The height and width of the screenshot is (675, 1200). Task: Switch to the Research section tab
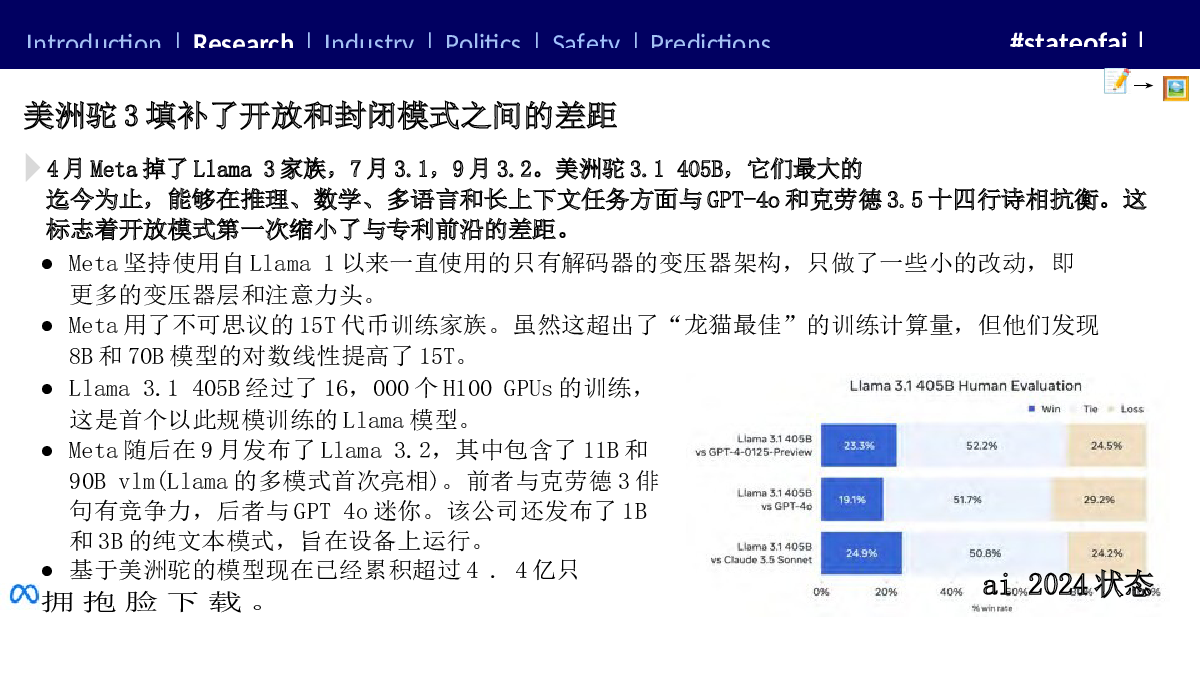pos(243,43)
